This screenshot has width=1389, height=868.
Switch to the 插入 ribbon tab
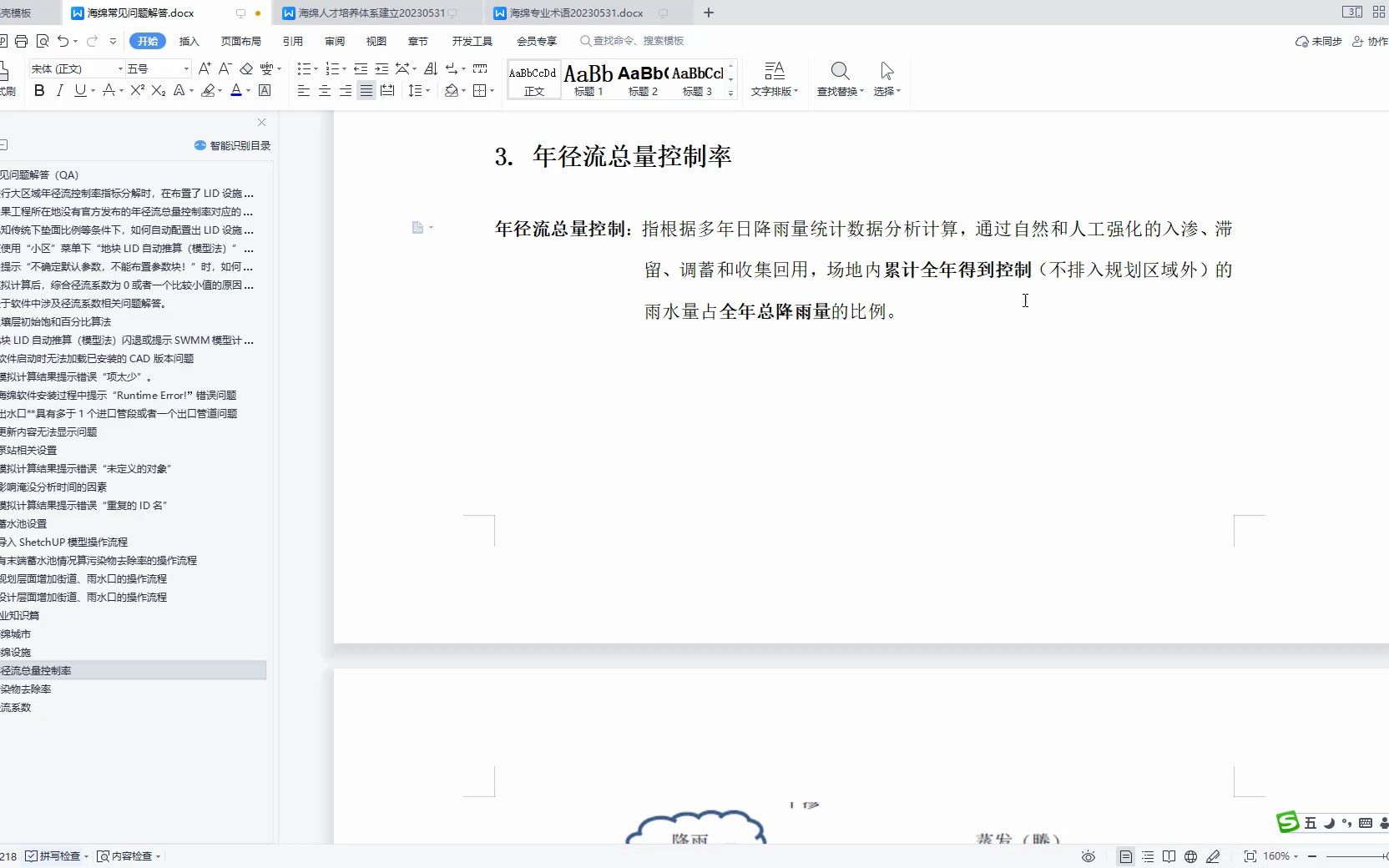tap(189, 40)
